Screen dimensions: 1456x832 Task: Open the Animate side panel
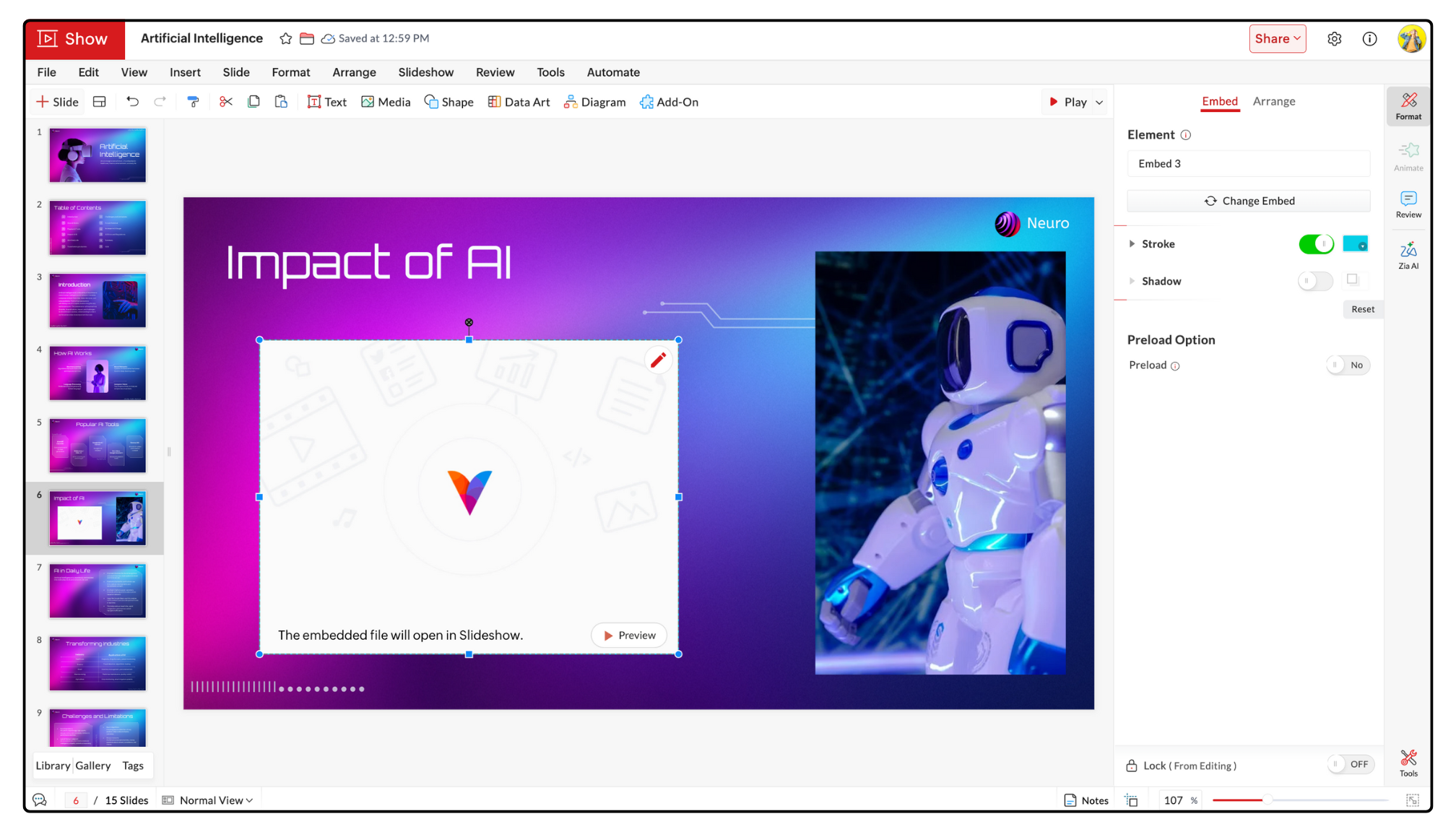(1408, 156)
